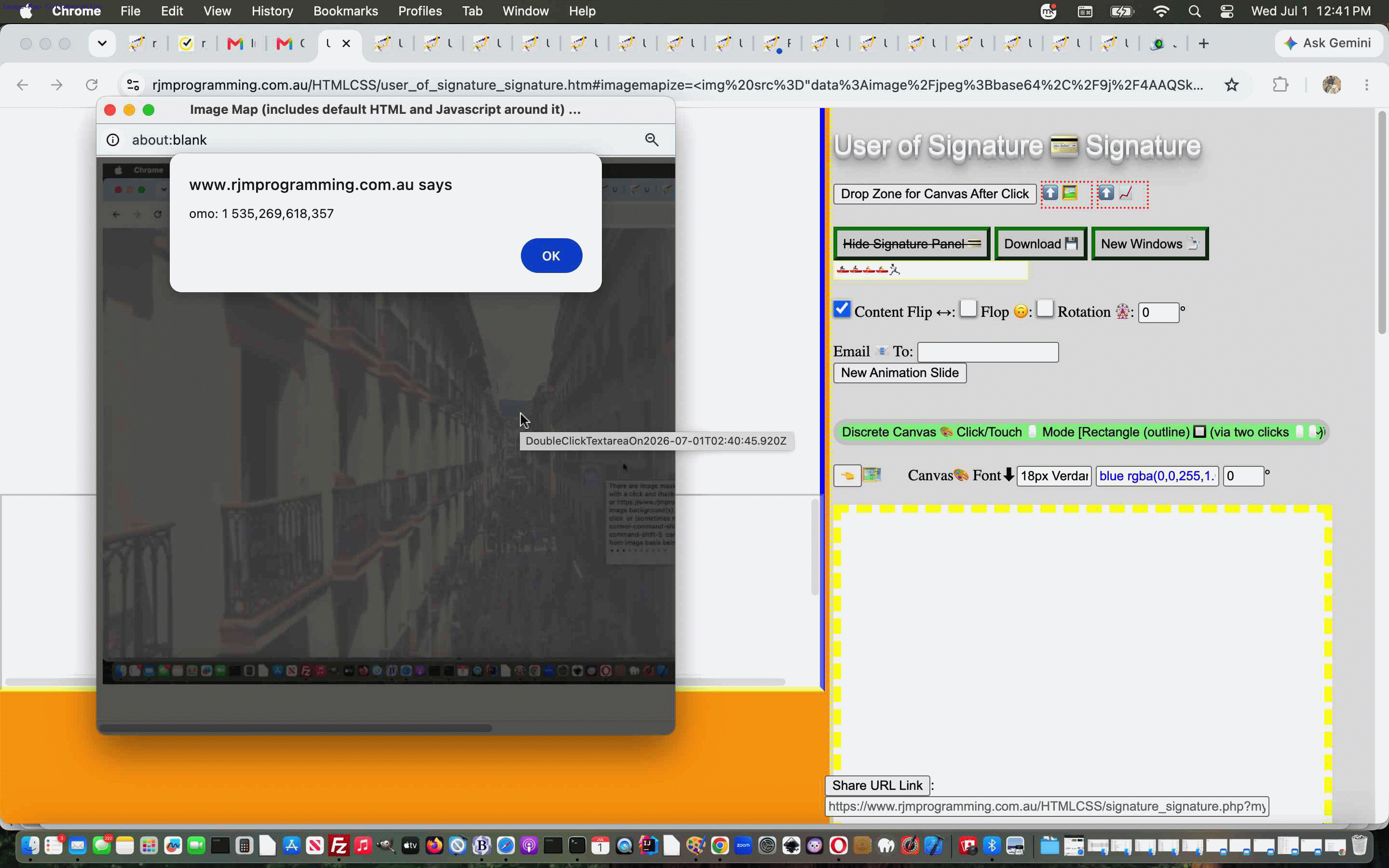Click the Drop Zone for Canvas After Click button
This screenshot has width=1389, height=868.
934,194
